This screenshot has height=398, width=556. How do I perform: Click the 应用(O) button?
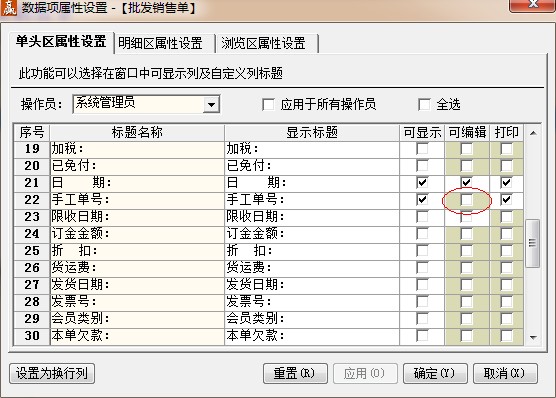pyautogui.click(x=365, y=374)
